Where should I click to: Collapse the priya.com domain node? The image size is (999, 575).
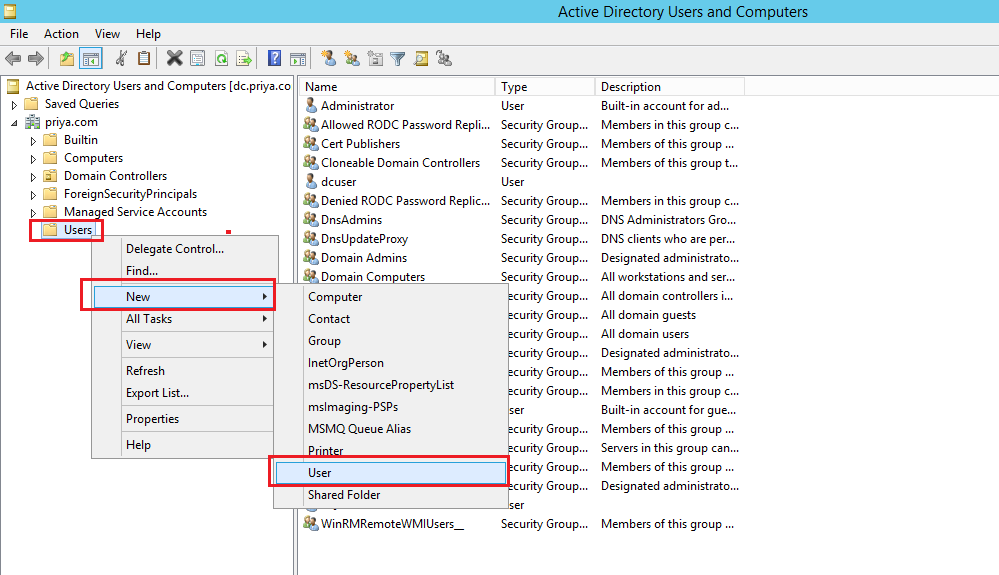pyautogui.click(x=14, y=123)
